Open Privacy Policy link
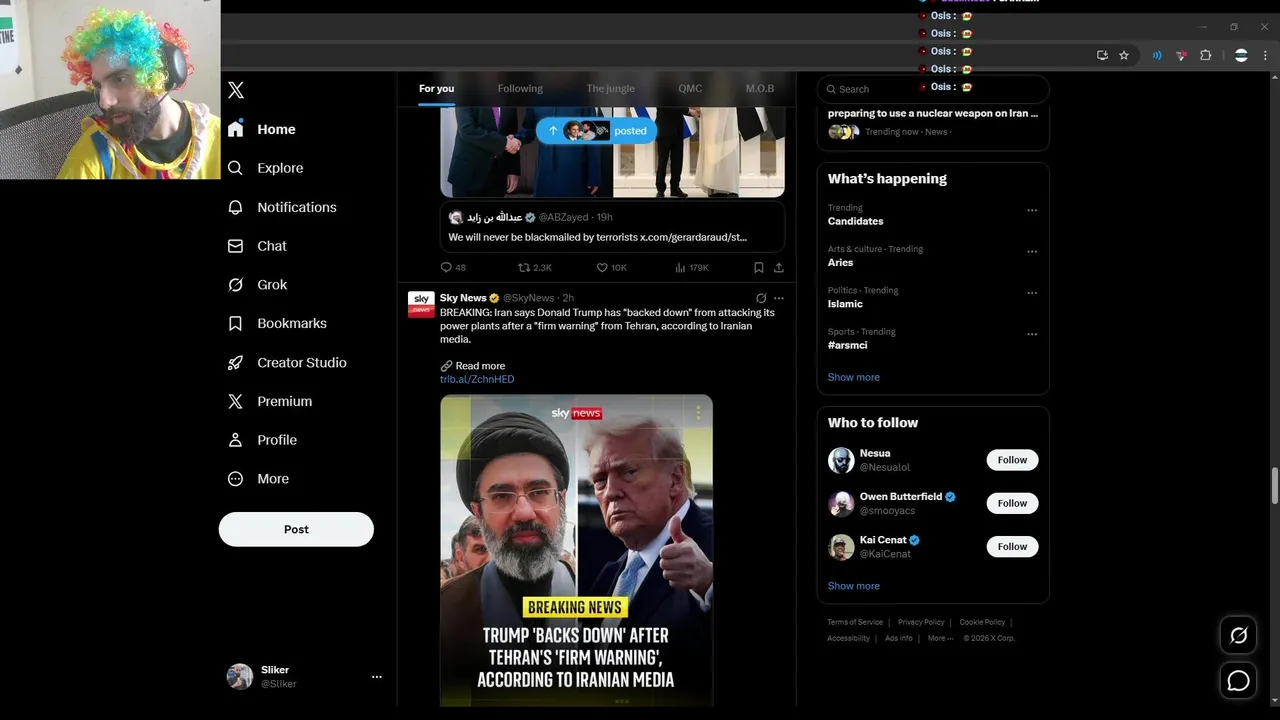This screenshot has height=720, width=1280. pyautogui.click(x=921, y=622)
